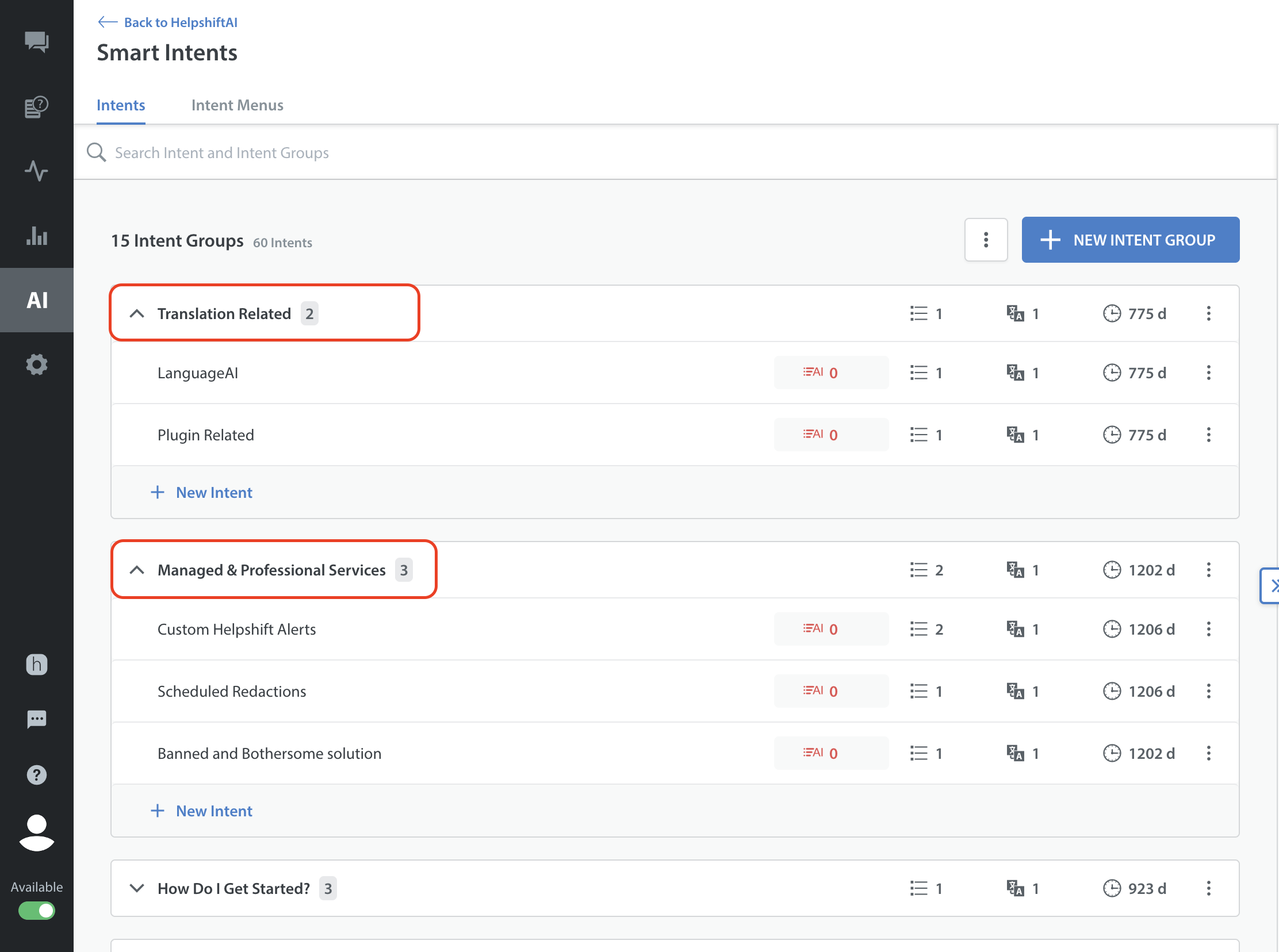Open the Issues chat icon in sidebar
This screenshot has width=1279, height=952.
36,41
